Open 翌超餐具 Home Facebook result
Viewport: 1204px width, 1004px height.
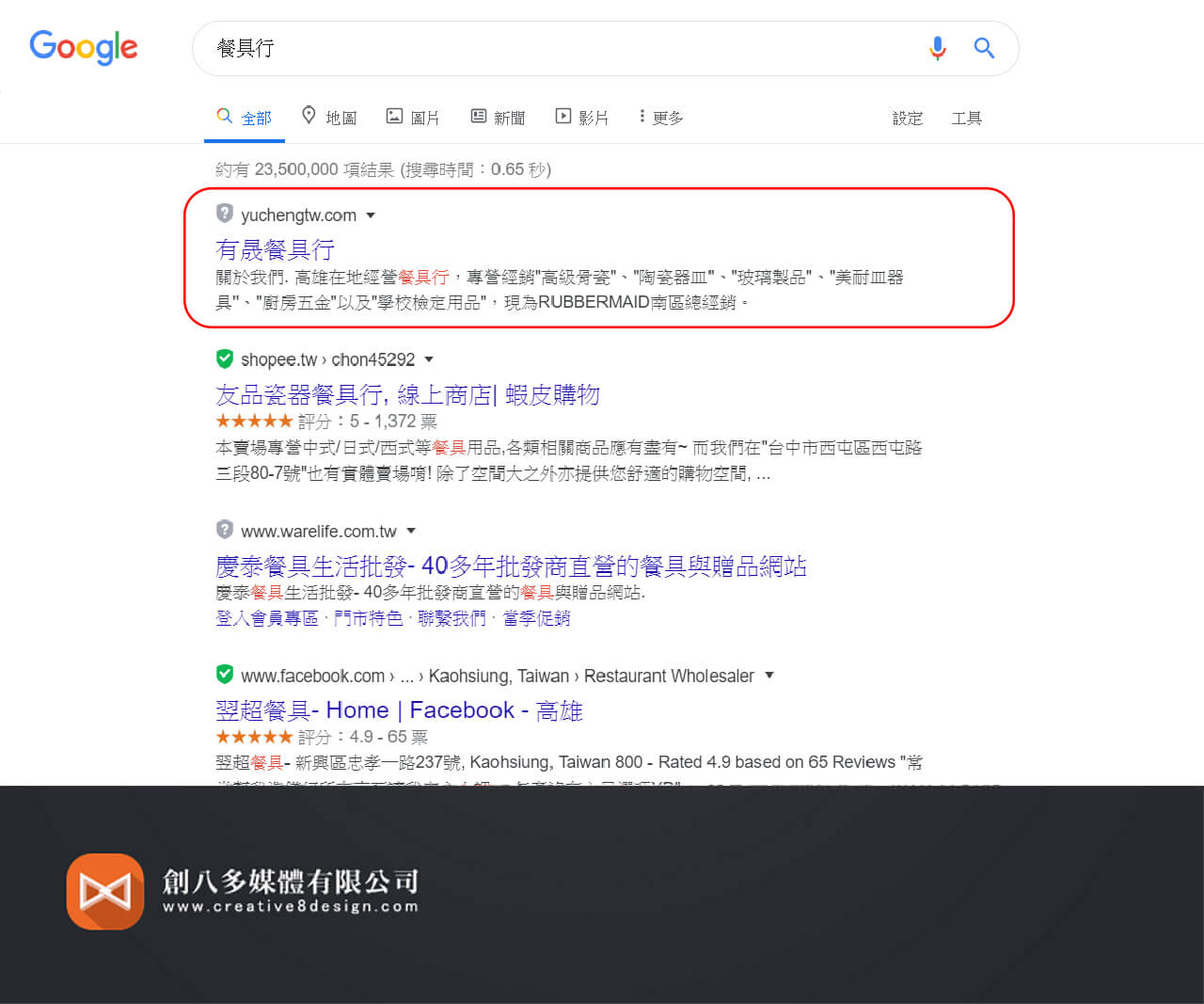(x=399, y=710)
